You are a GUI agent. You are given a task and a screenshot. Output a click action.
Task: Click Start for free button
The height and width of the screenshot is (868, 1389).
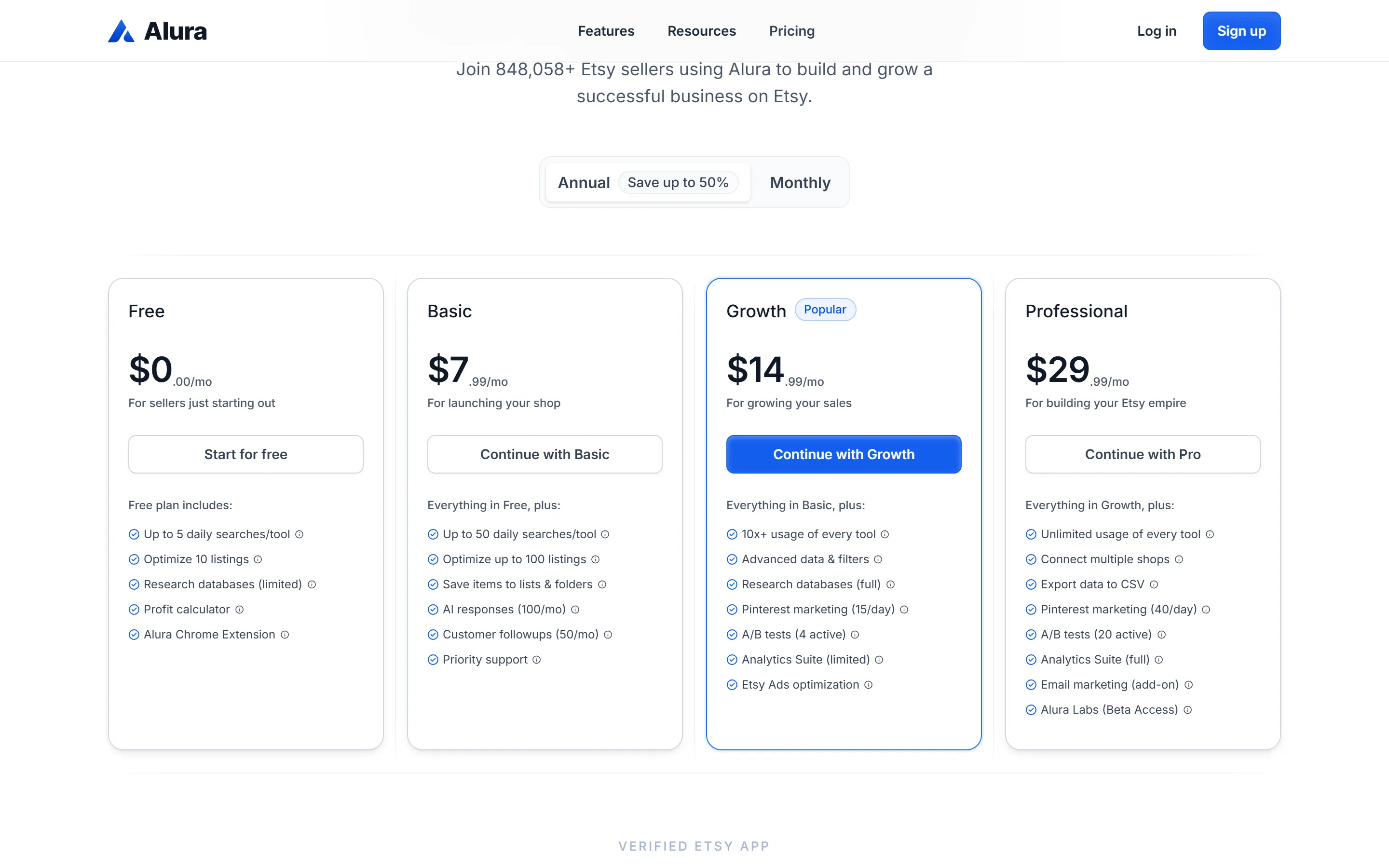click(245, 454)
